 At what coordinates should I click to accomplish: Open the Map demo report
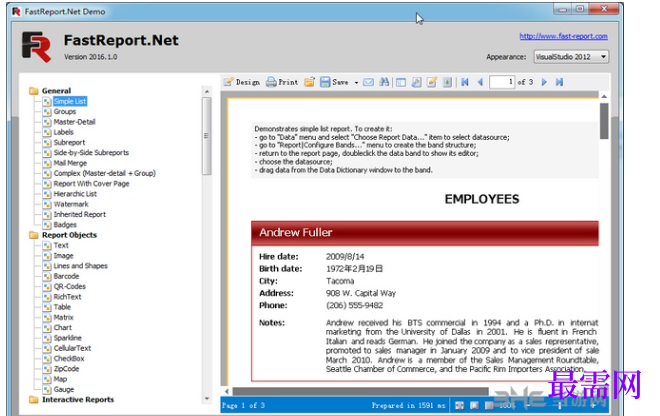[60, 379]
